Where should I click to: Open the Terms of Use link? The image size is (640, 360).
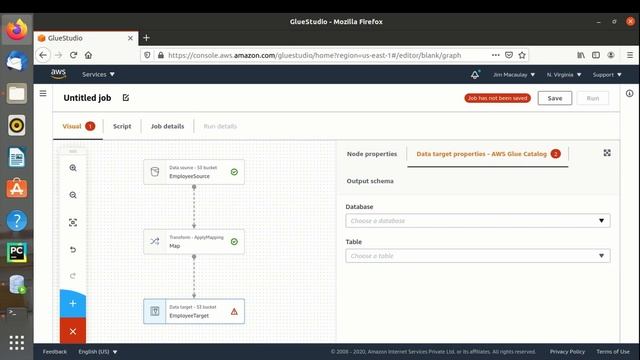(x=613, y=351)
